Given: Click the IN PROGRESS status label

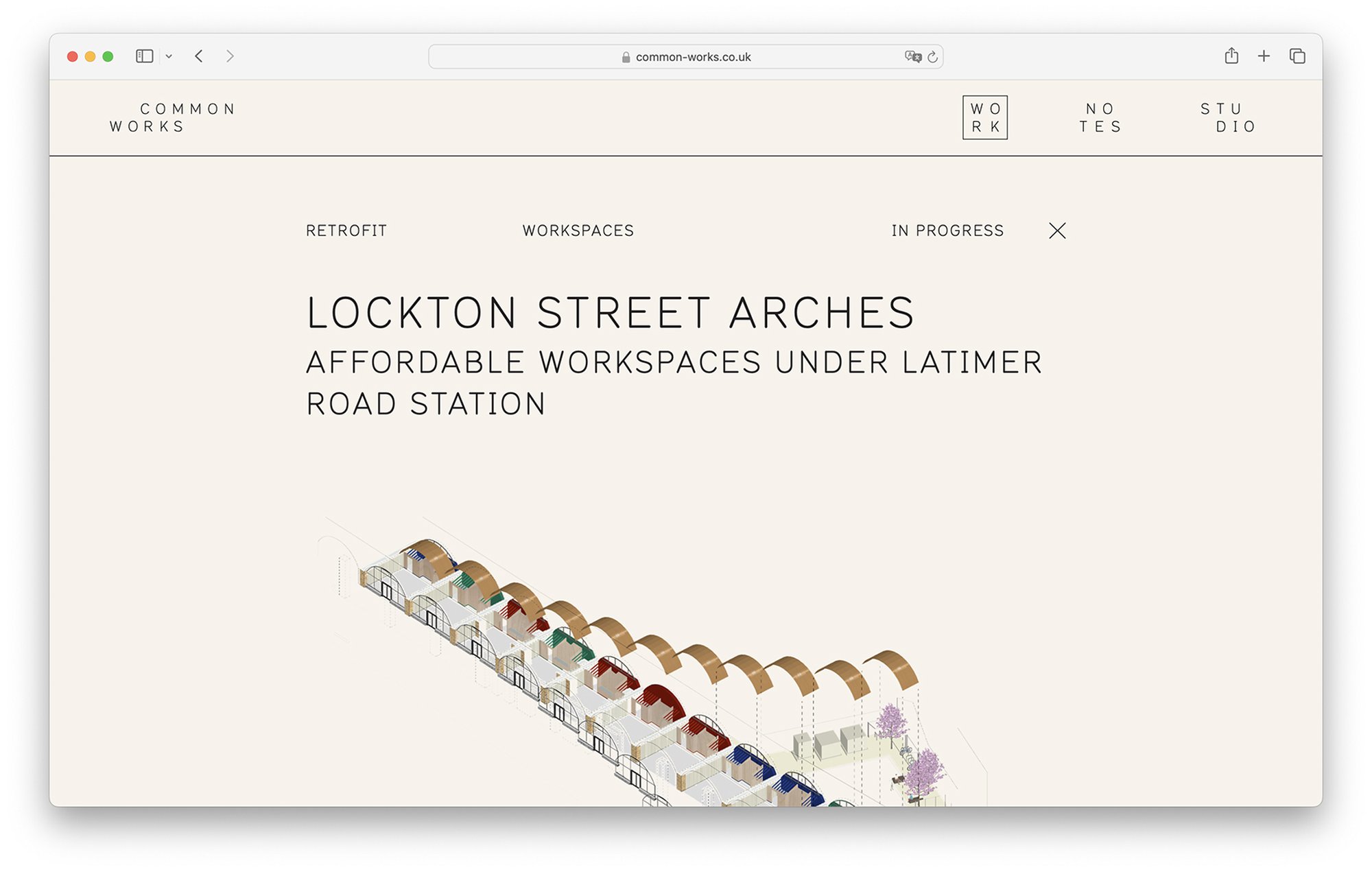Looking at the screenshot, I should pyautogui.click(x=947, y=231).
